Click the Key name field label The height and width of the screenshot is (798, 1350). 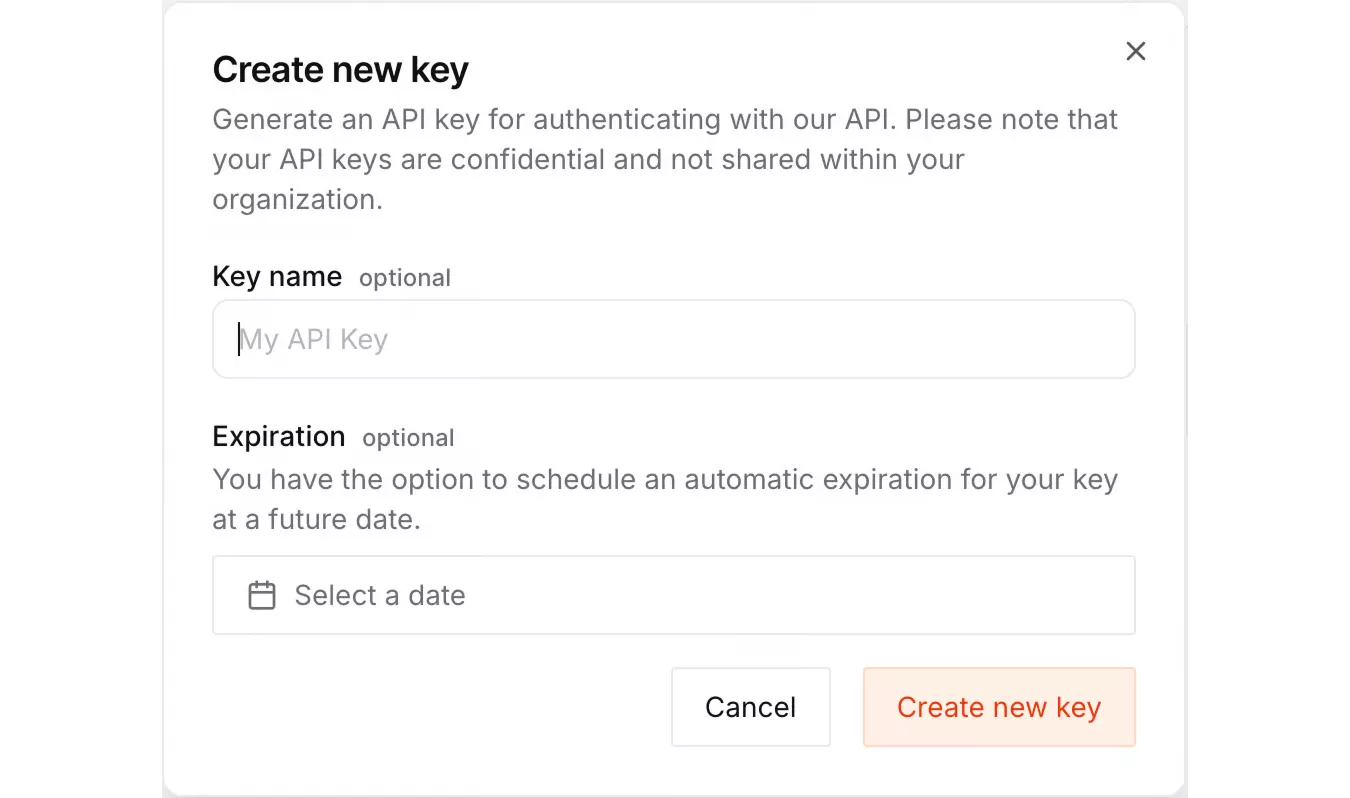[276, 277]
